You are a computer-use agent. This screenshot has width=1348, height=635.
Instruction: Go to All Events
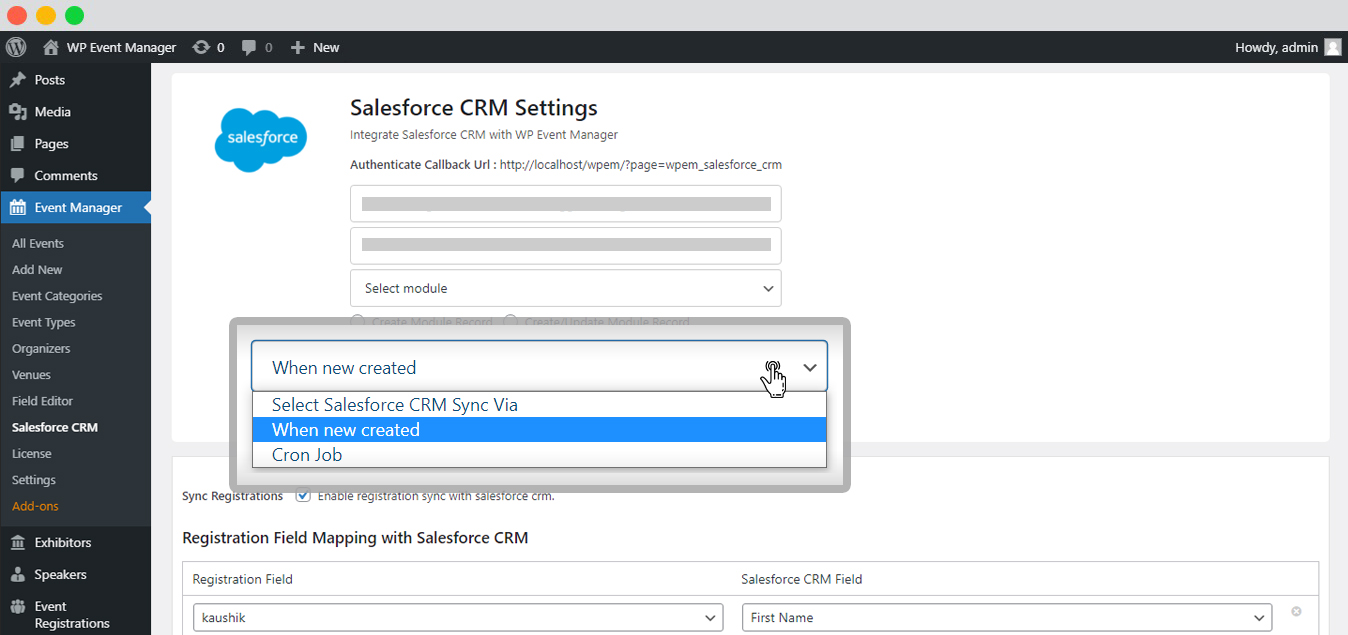coord(38,243)
